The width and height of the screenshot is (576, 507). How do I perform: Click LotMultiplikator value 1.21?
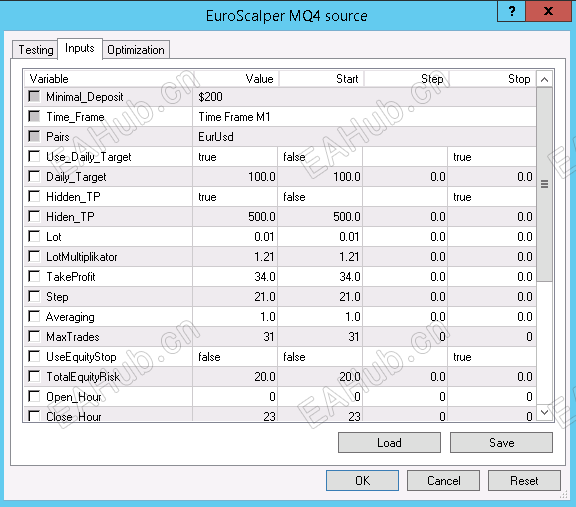coord(235,257)
